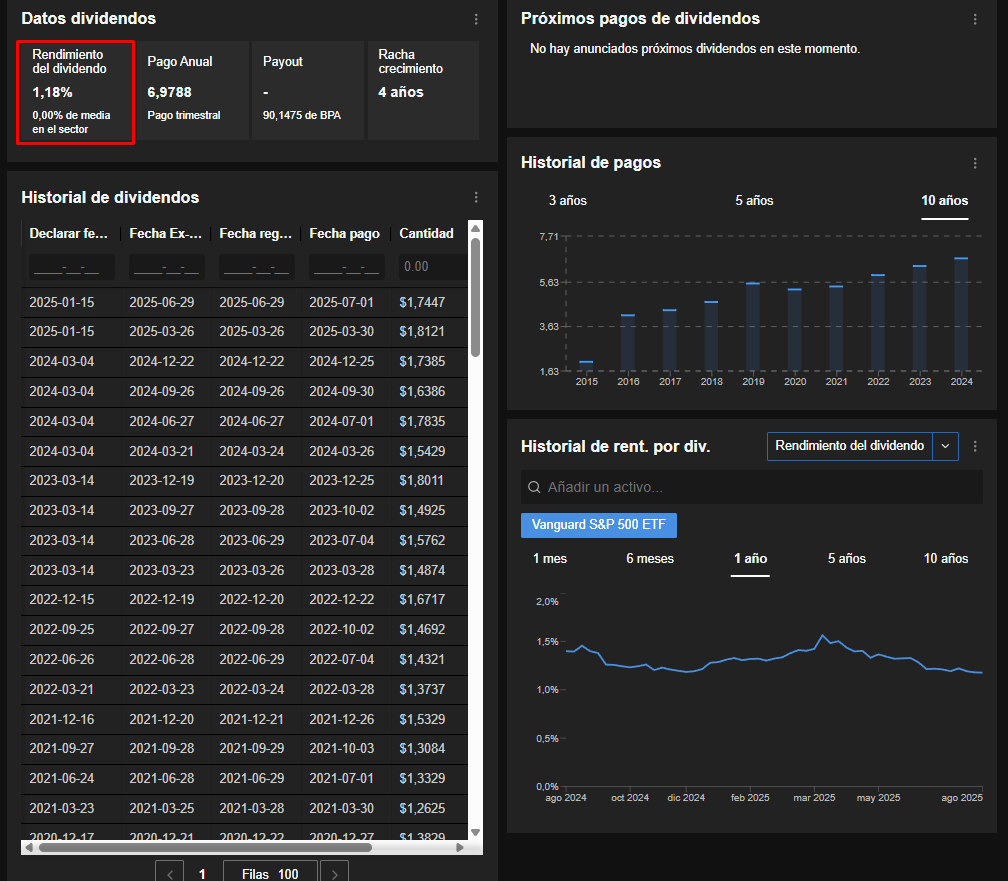Click the horizontal scrollbar thumb of dividend table

[x=205, y=848]
